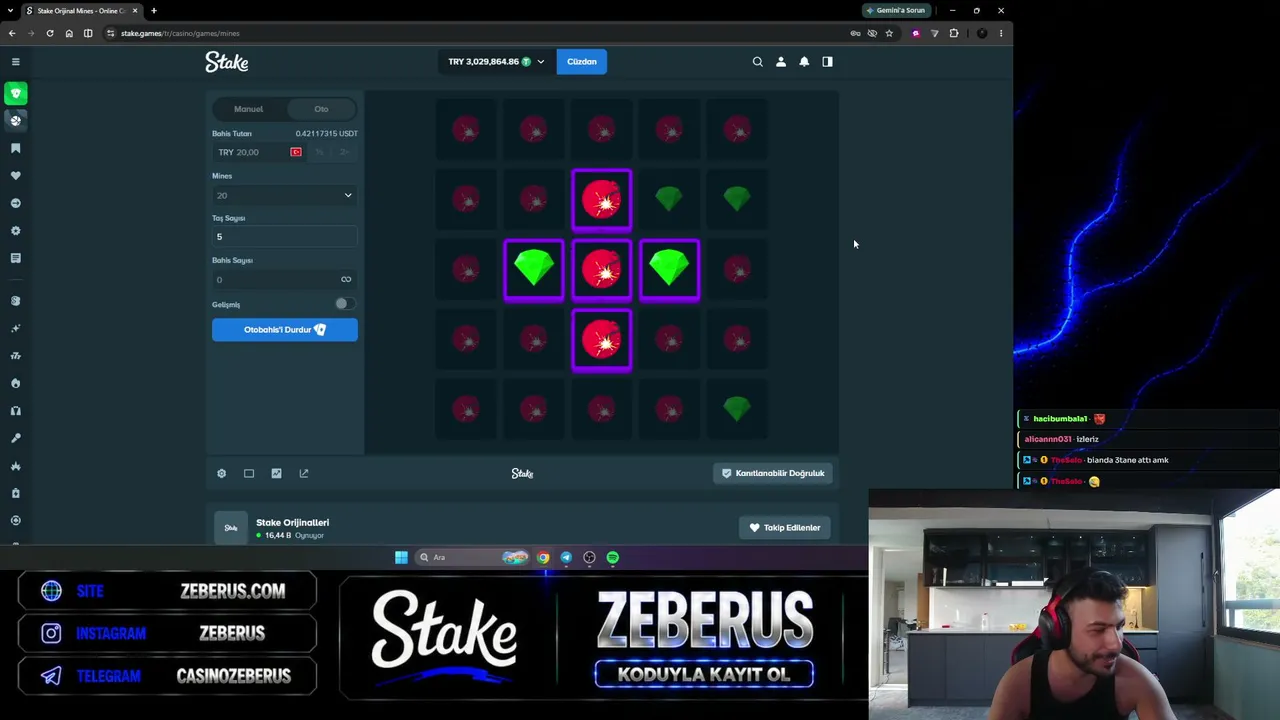This screenshot has width=1280, height=720.
Task: Open Chrome from the taskbar
Action: click(x=543, y=557)
